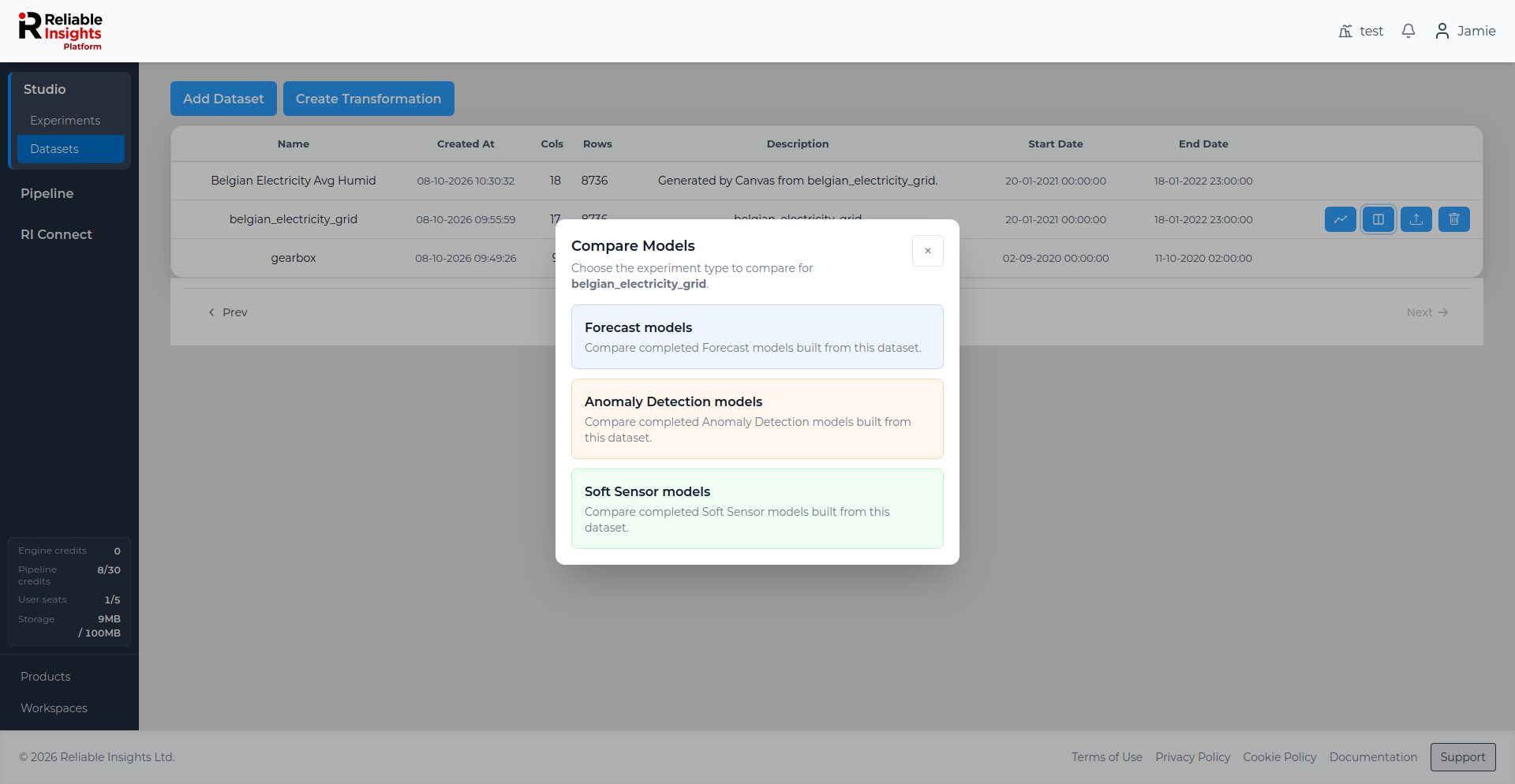Click the compare models icon in the belgian_electricity_grid row
Viewport: 1515px width, 784px height.
[1378, 219]
